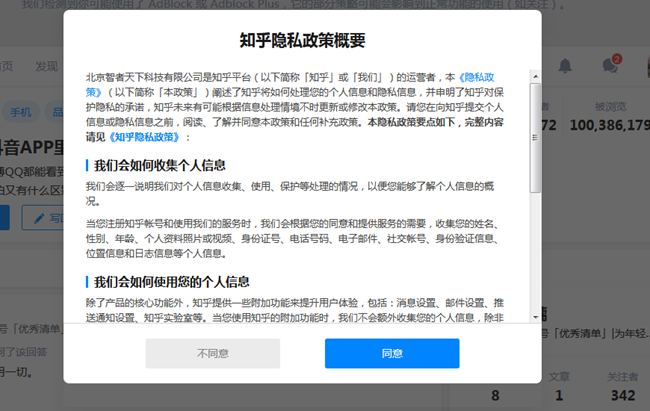Open the 《隐私政策》 link in first paragraph
650x411 pixels.
476,78
